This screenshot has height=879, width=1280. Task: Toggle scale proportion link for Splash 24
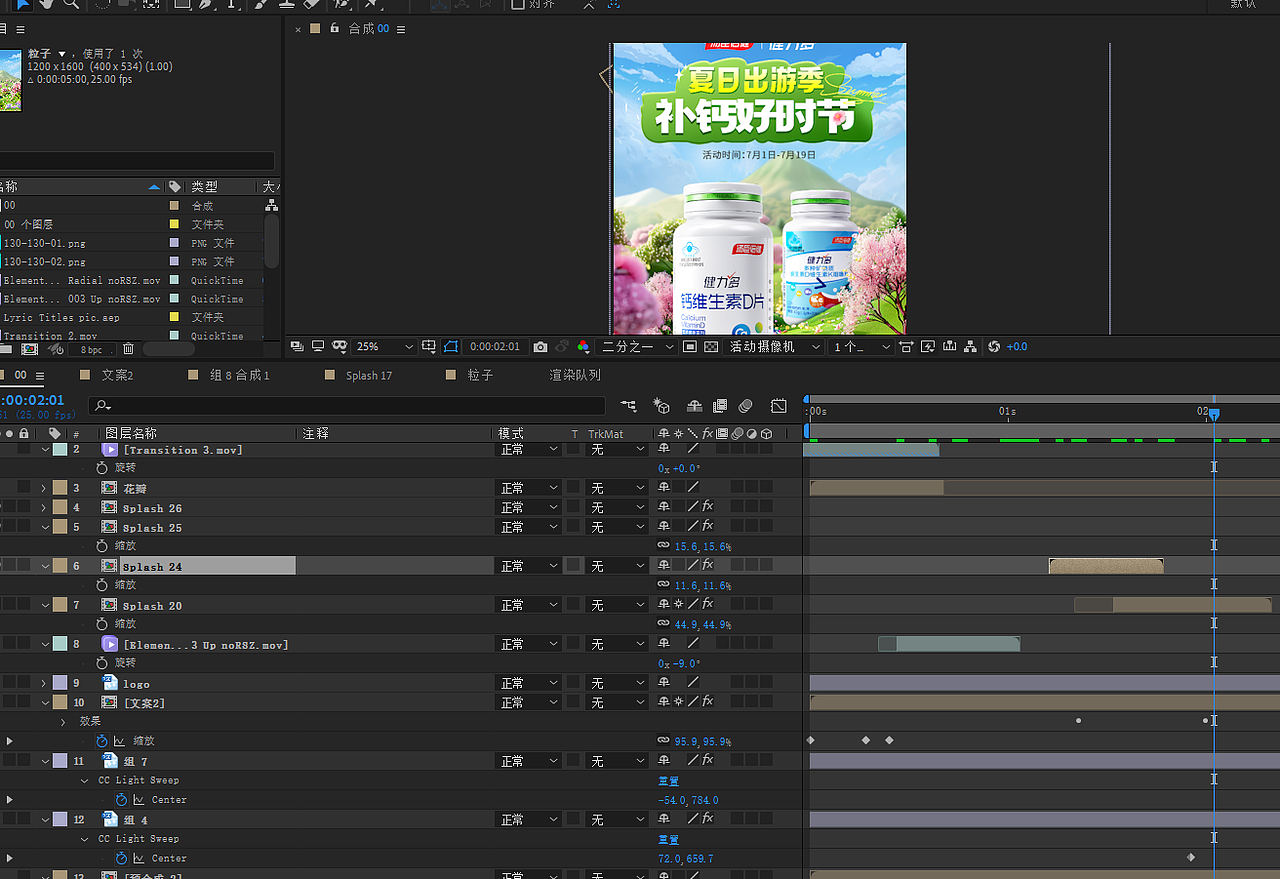pyautogui.click(x=663, y=585)
